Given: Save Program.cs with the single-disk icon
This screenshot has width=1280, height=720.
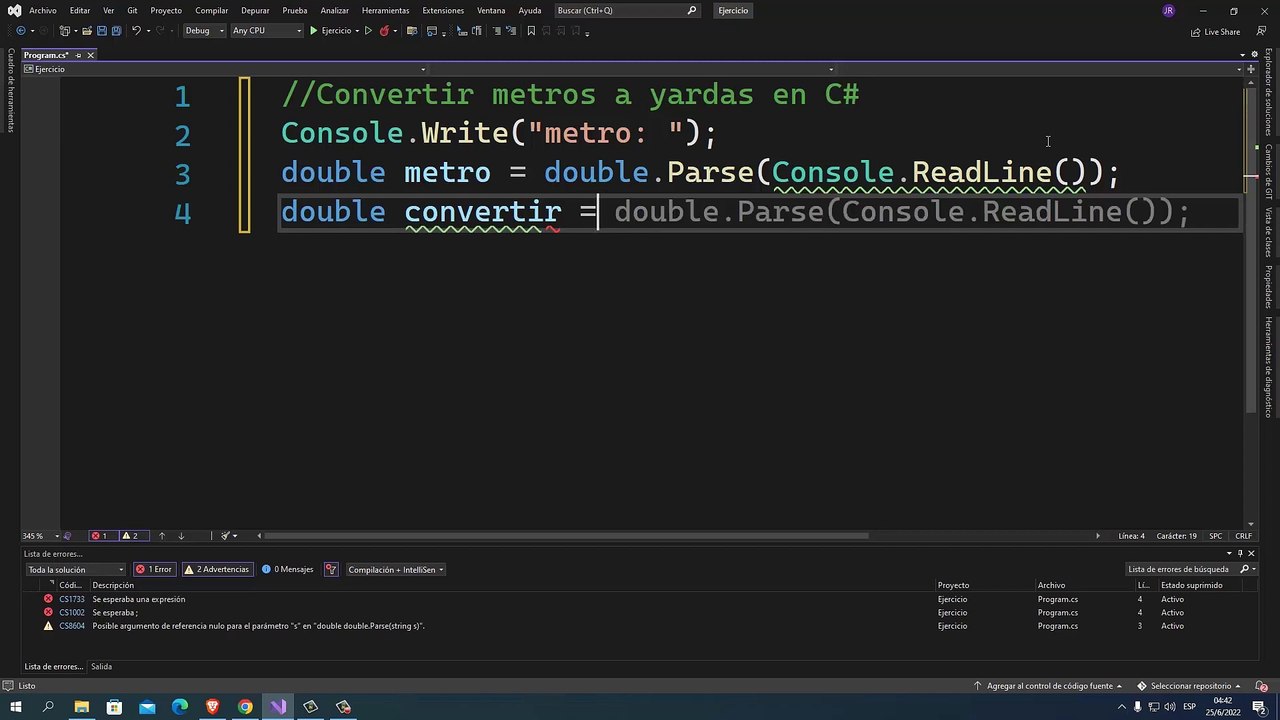Looking at the screenshot, I should tap(101, 31).
